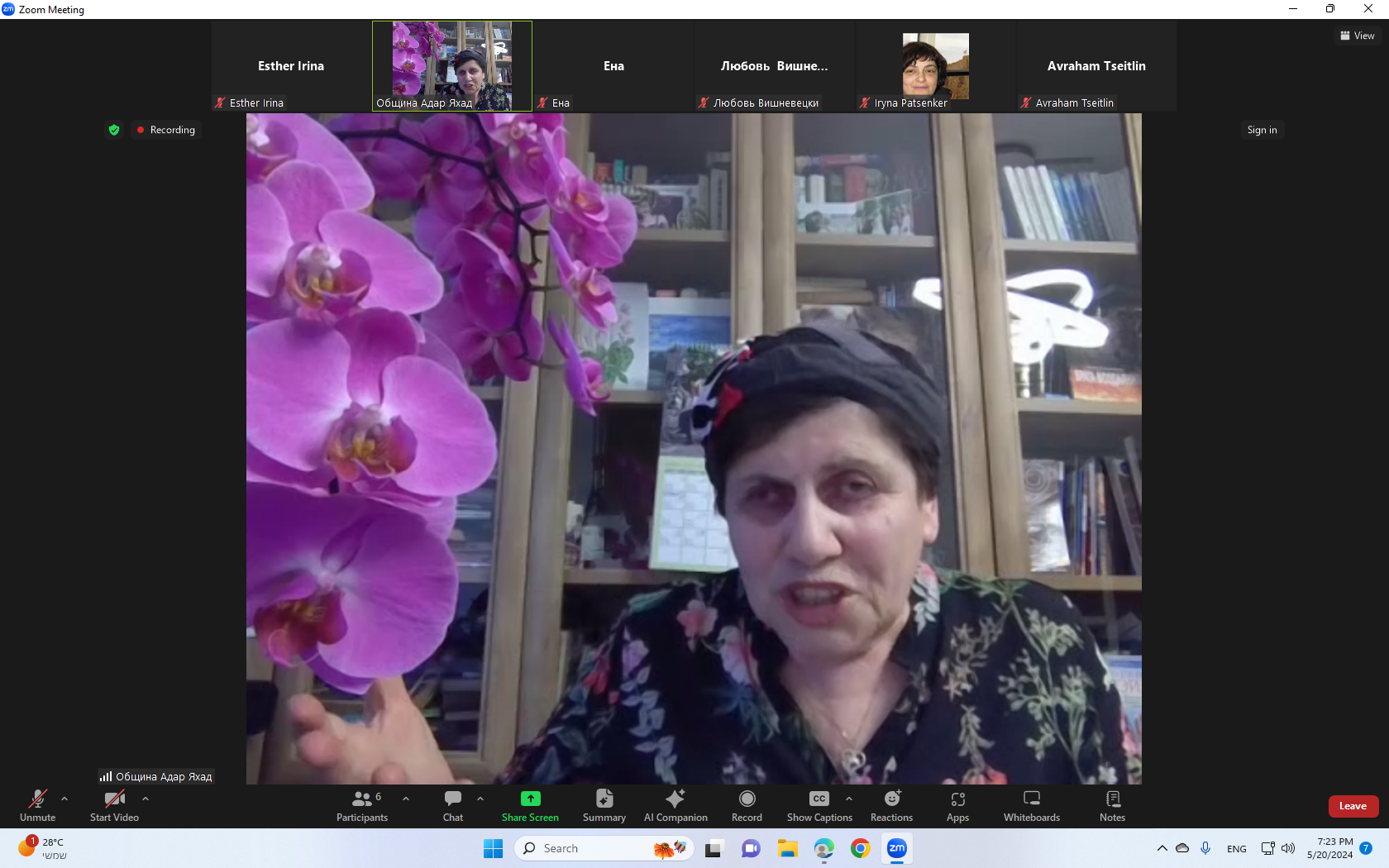
Task: Expand the chevron next to Participants
Action: [406, 799]
